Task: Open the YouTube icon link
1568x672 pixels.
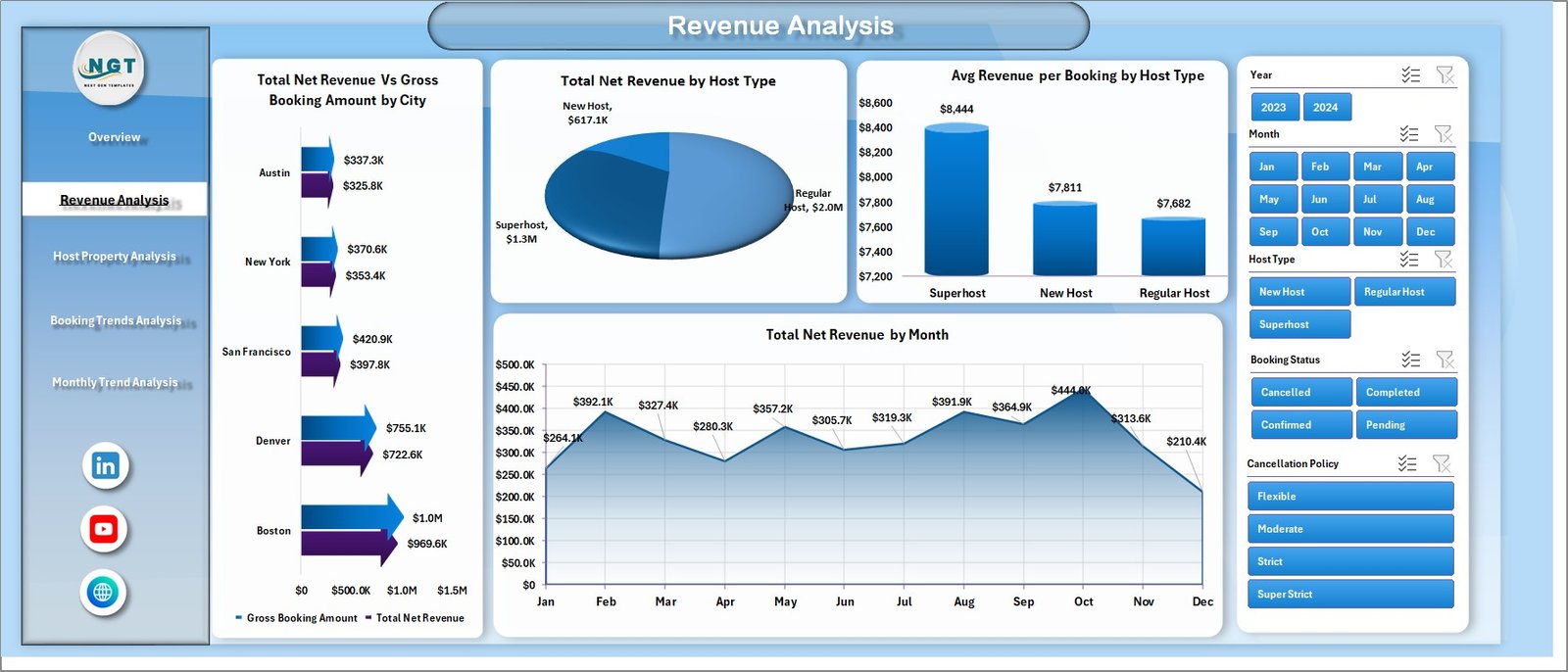Action: coord(104,530)
